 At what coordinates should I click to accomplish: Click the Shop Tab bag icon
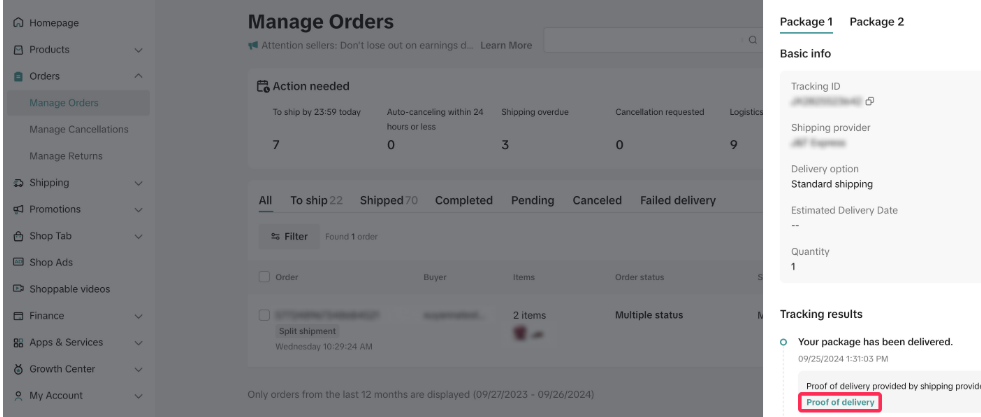point(18,236)
